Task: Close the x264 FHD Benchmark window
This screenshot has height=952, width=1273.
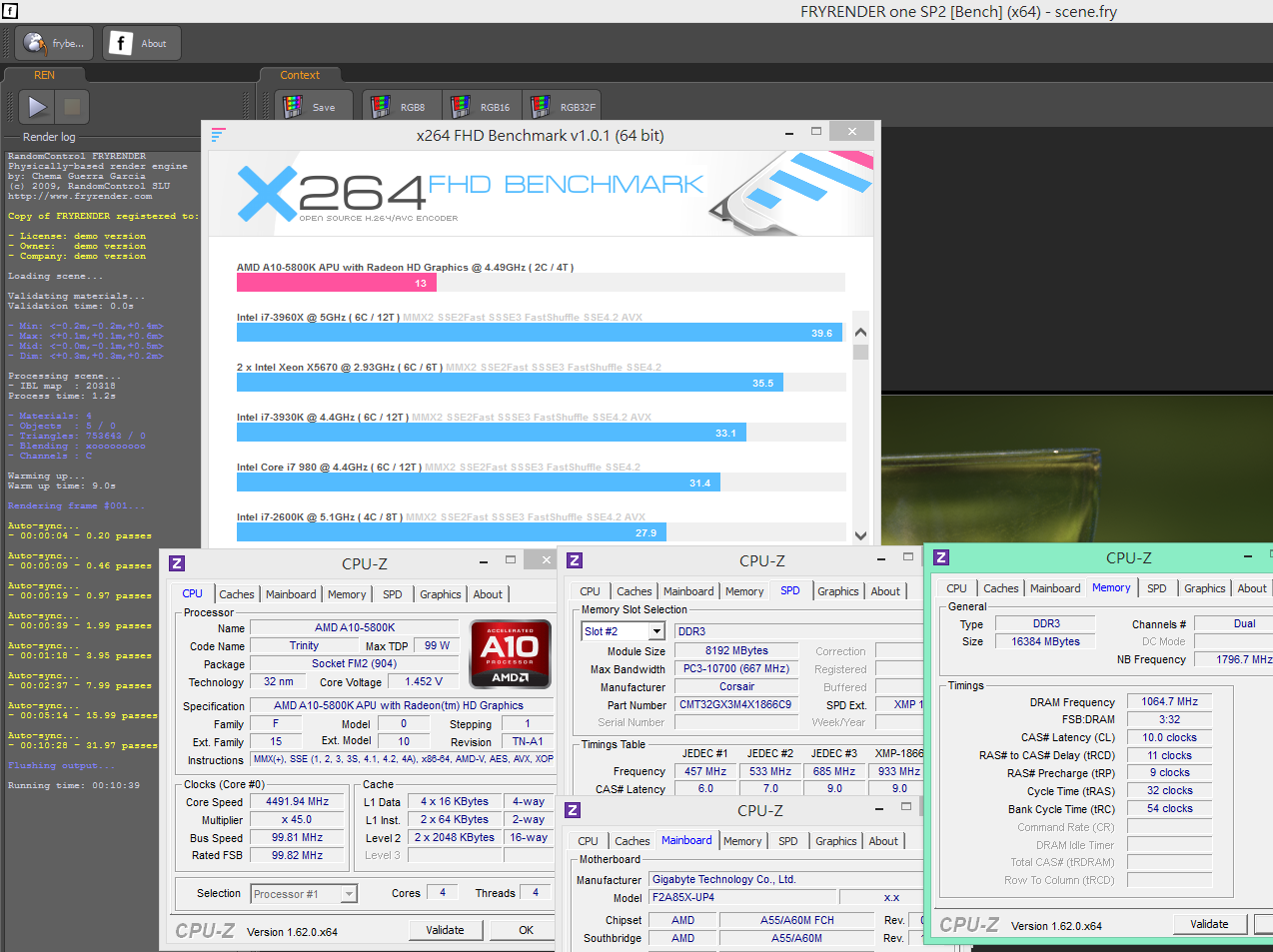Action: coord(851,131)
